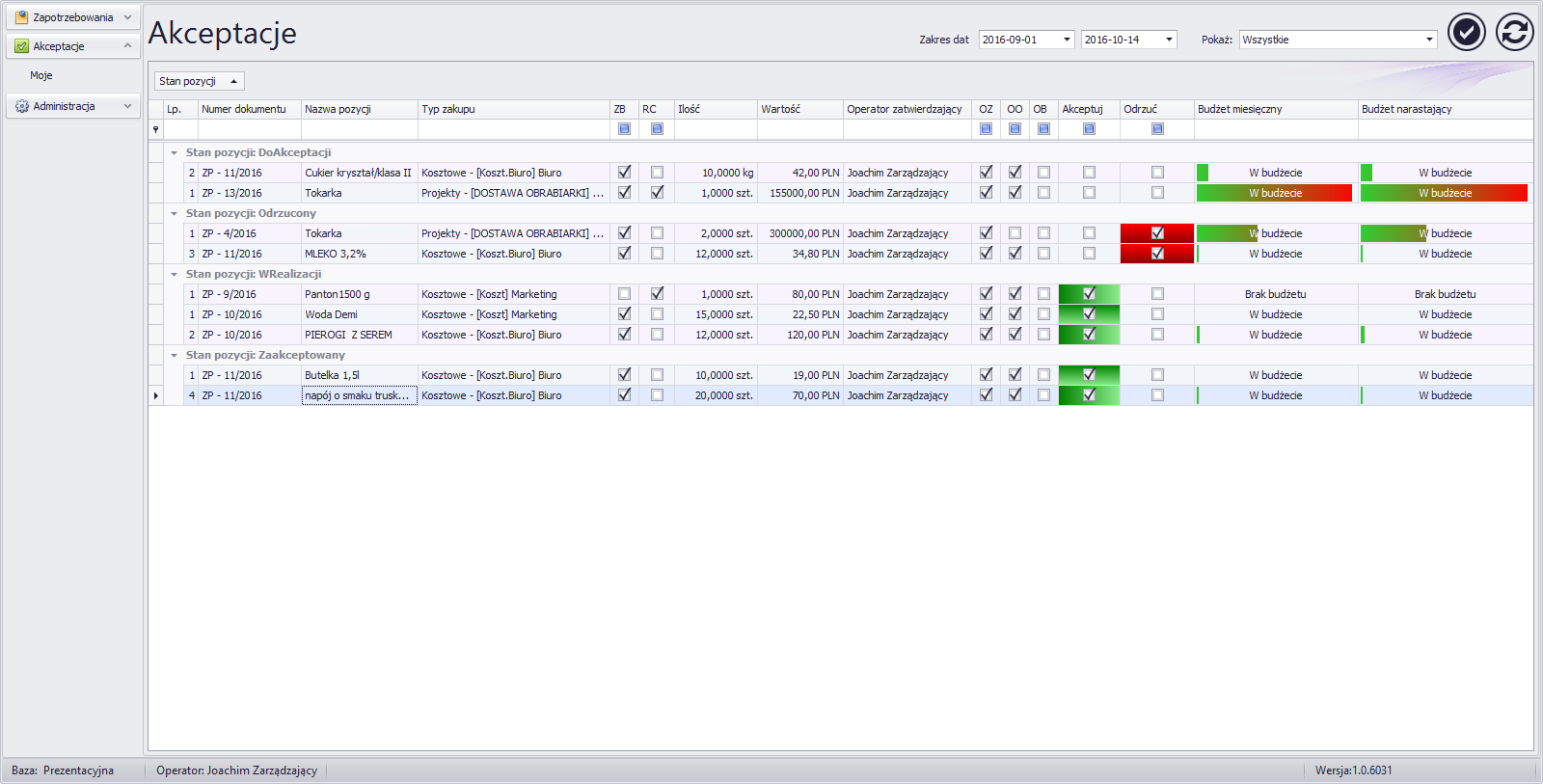Click the RC column filter icon
Image resolution: width=1543 pixels, height=784 pixels.
pos(657,129)
